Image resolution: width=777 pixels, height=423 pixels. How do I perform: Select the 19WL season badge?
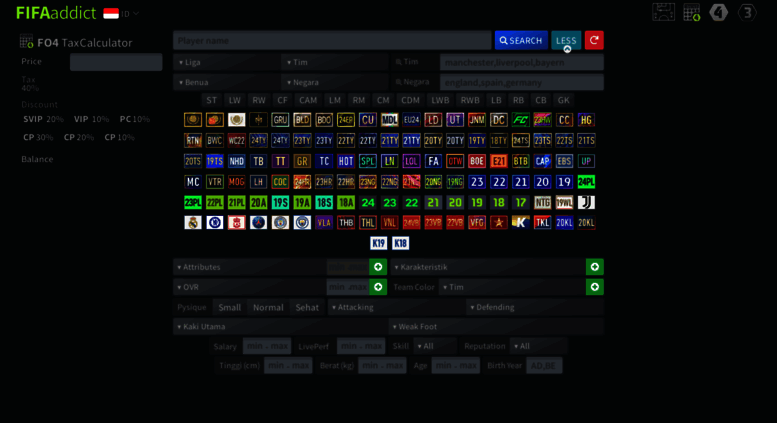[564, 202]
